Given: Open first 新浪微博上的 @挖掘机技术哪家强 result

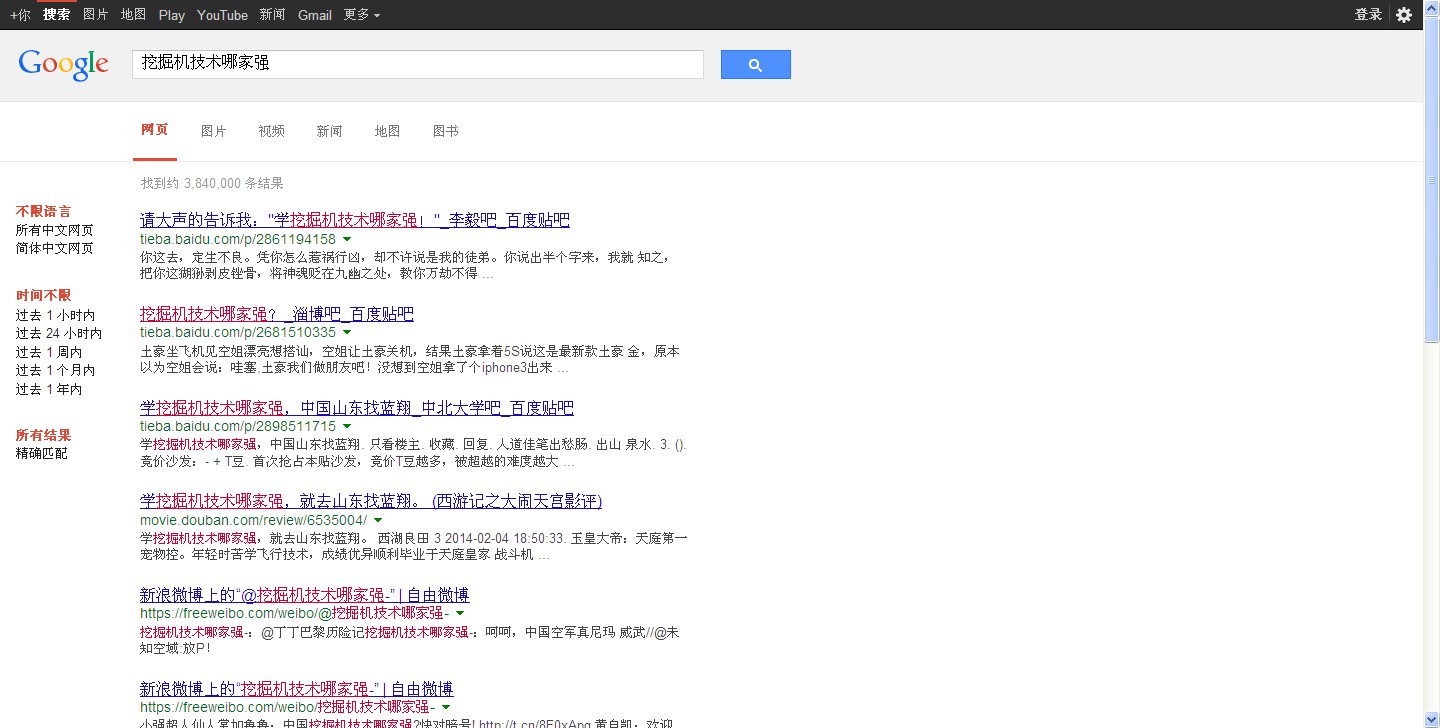Looking at the screenshot, I should click(x=305, y=595).
